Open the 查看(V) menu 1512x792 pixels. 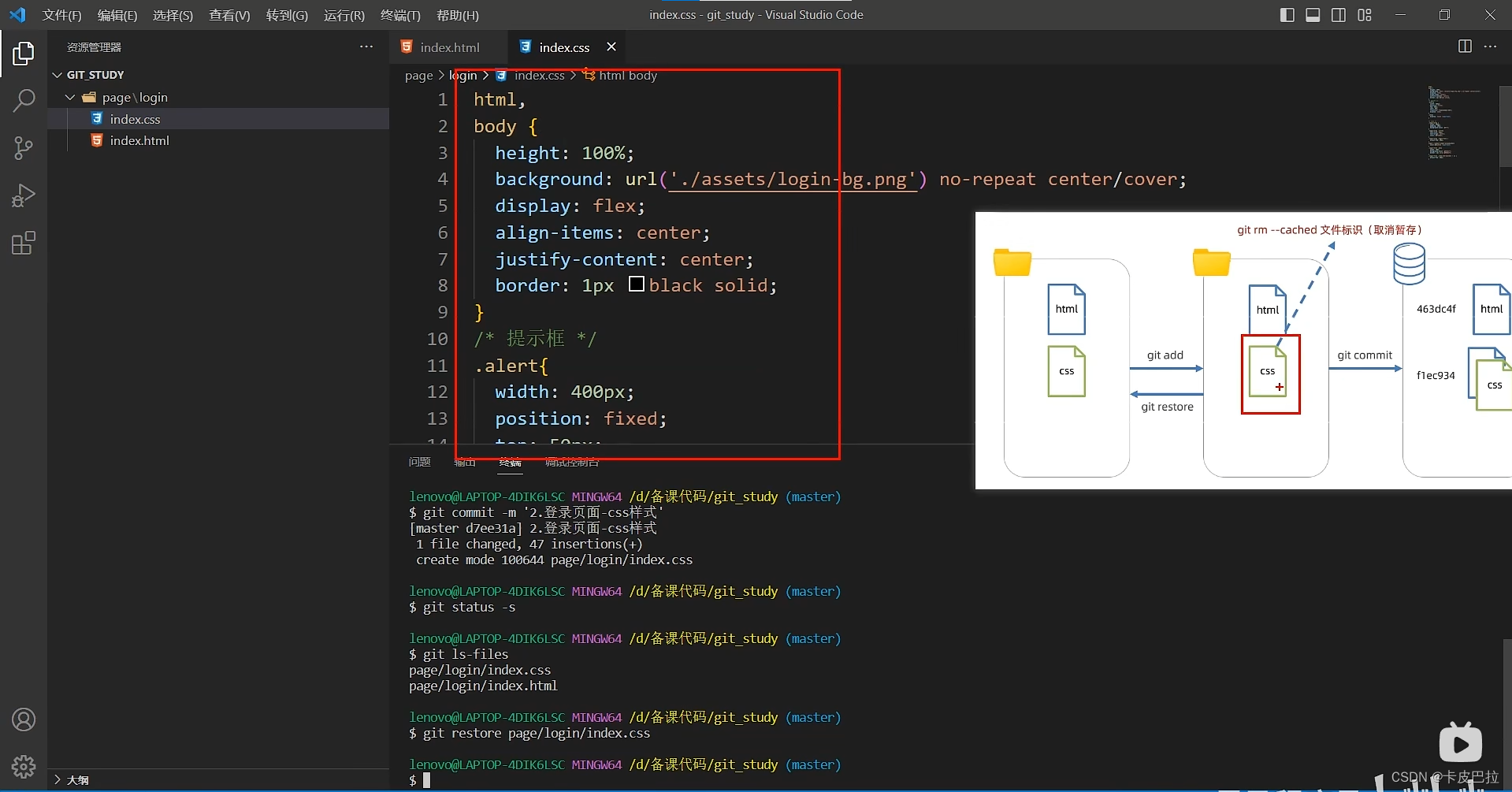click(229, 15)
